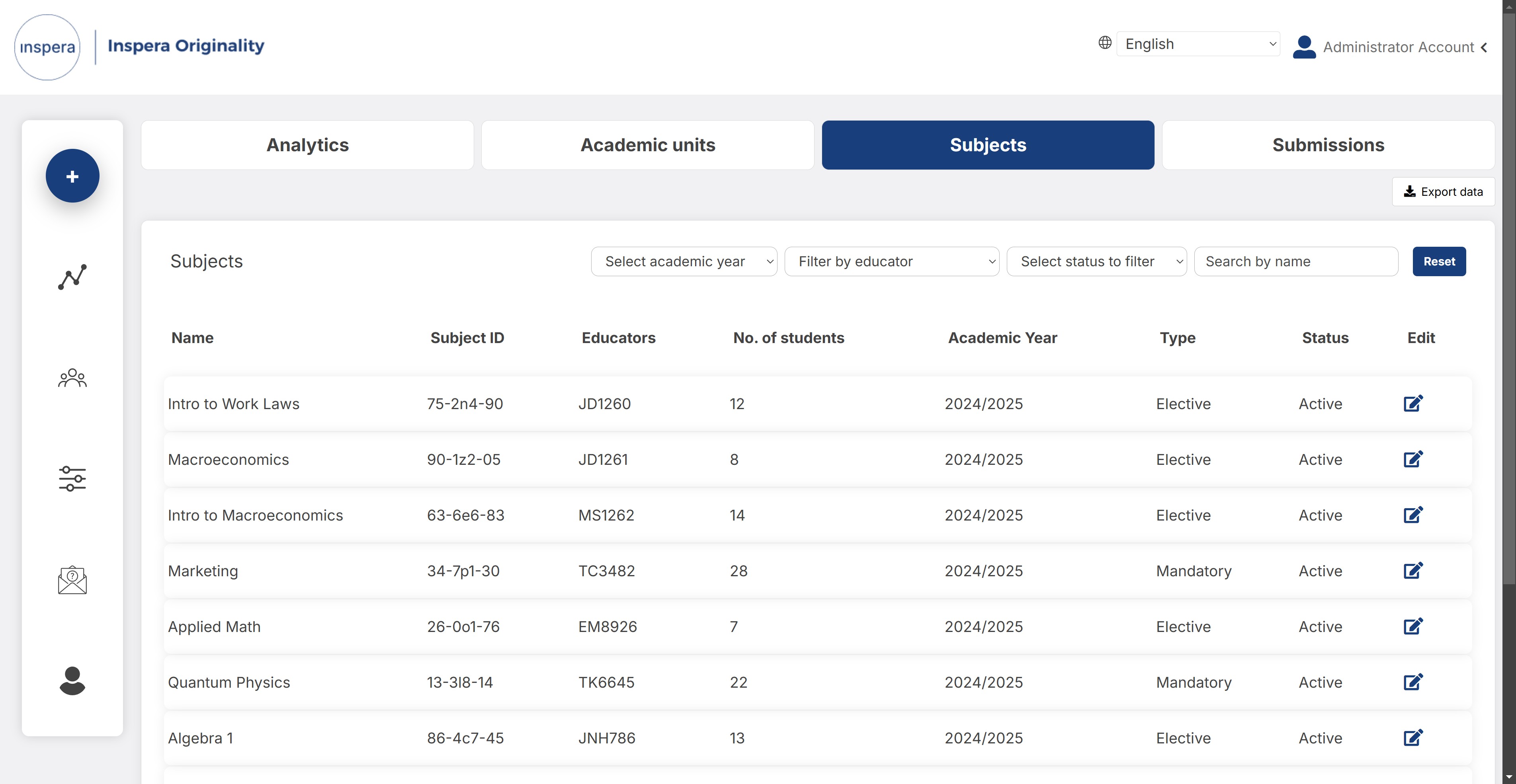Open the help envelope sidebar icon

(72, 580)
